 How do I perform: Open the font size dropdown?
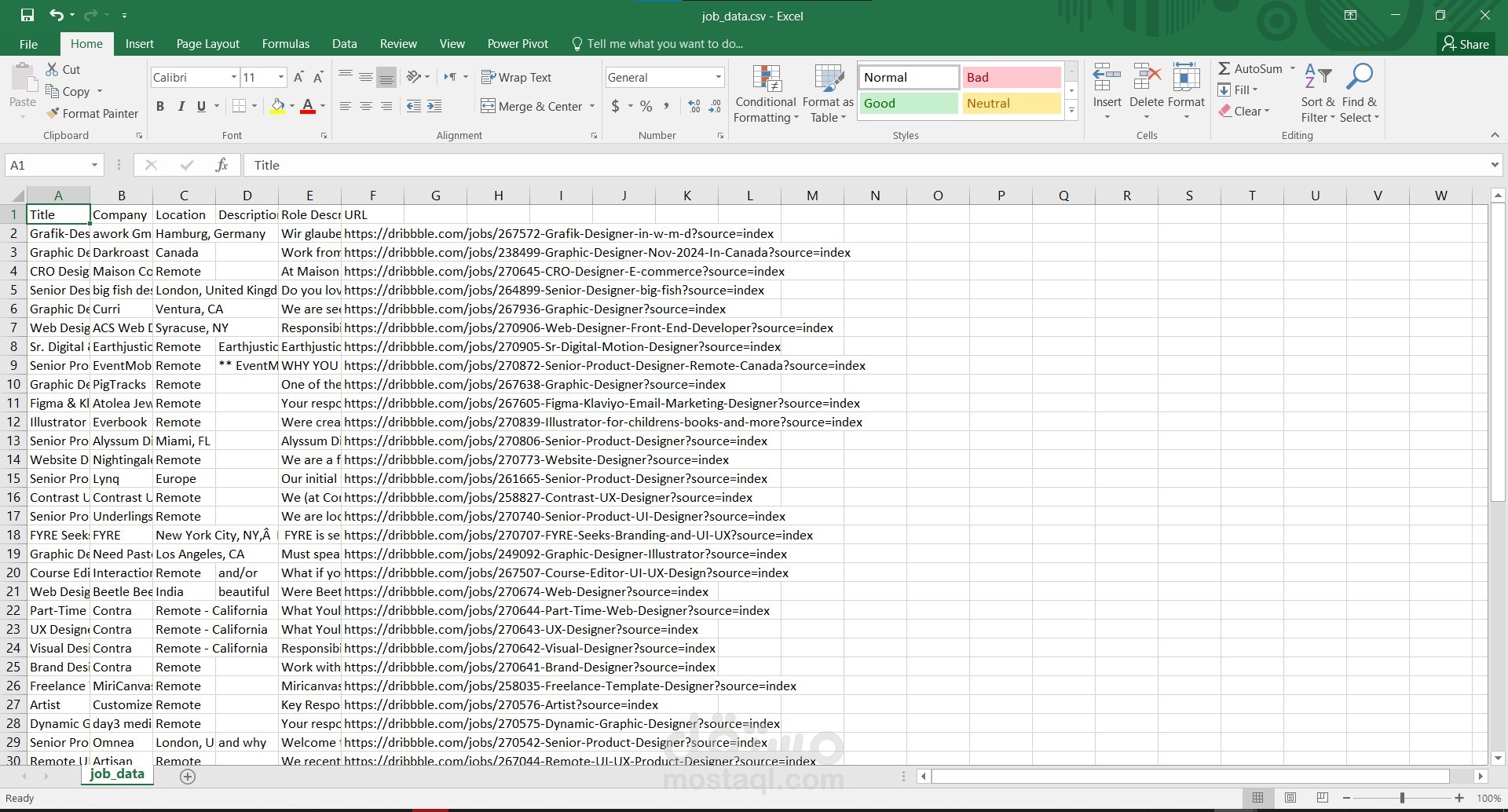click(281, 77)
